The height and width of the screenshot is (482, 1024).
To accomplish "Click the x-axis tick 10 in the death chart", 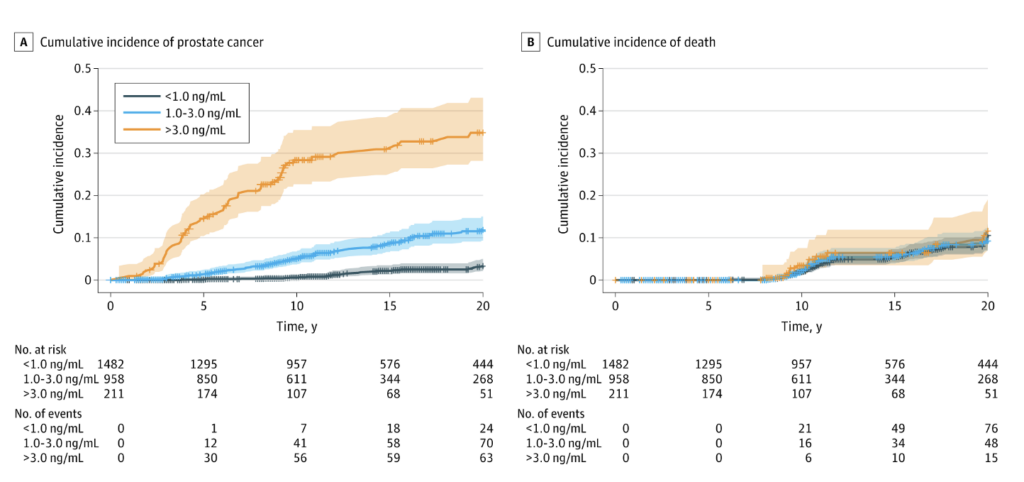I will coord(801,306).
